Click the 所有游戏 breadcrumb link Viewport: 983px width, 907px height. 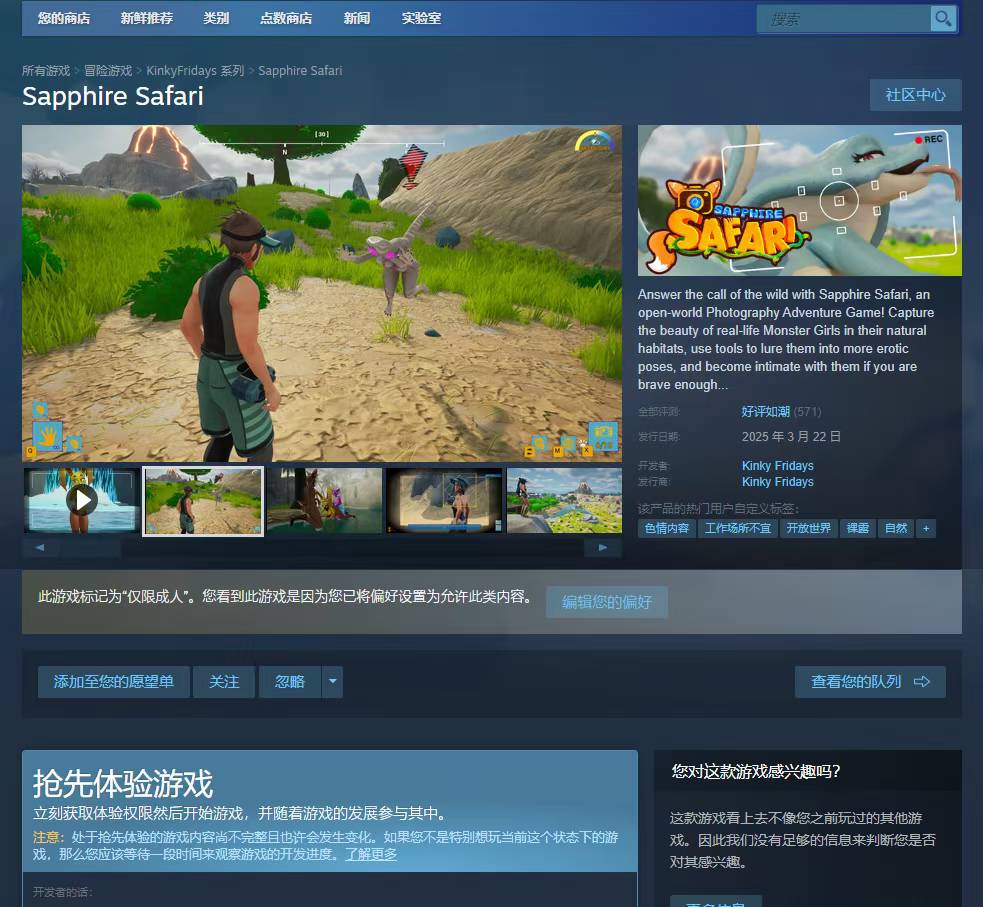coord(46,71)
